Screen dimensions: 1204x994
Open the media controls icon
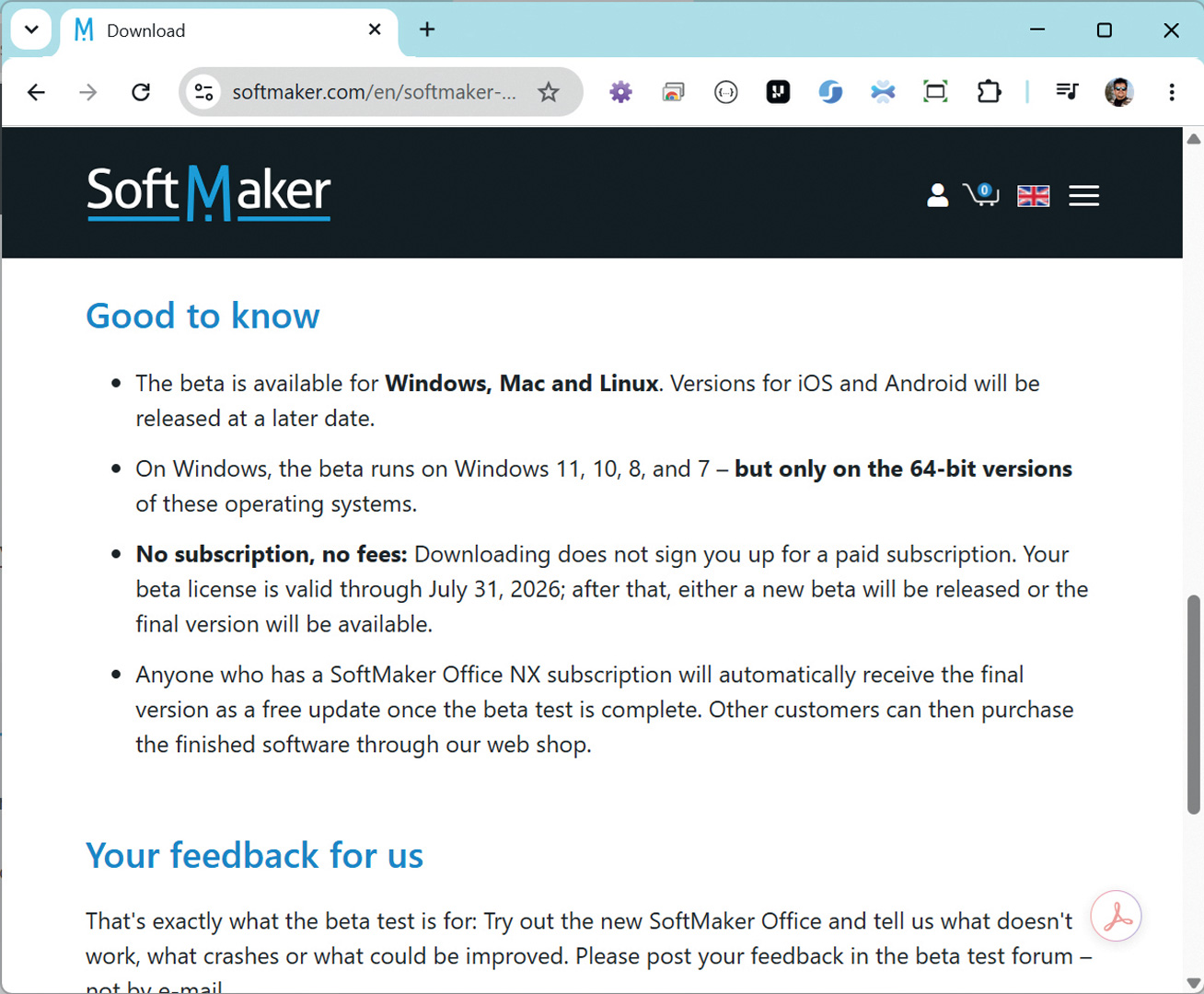[x=1067, y=92]
